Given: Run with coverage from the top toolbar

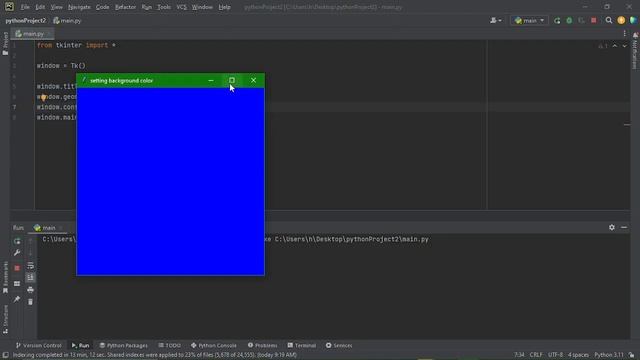Looking at the screenshot, I should (581, 20).
